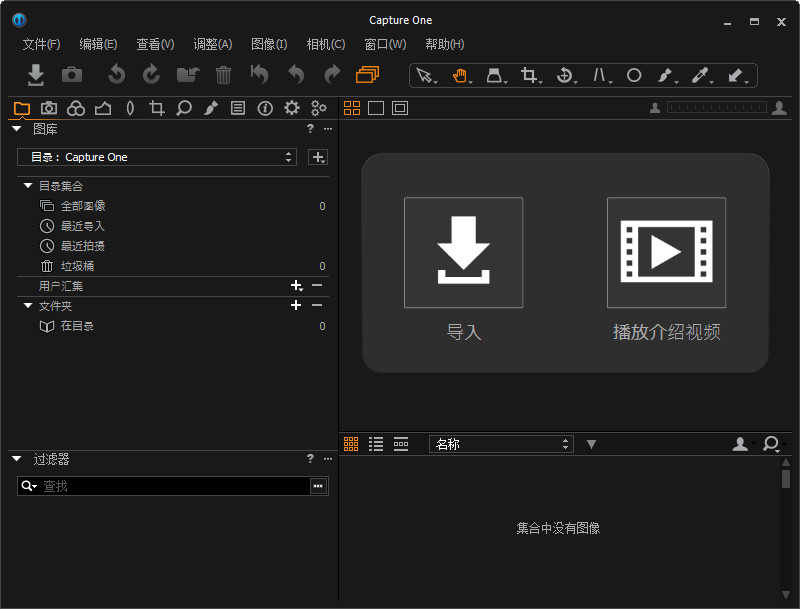This screenshot has width=800, height=609.
Task: Click the minus button beside 文件夹
Action: tap(317, 306)
